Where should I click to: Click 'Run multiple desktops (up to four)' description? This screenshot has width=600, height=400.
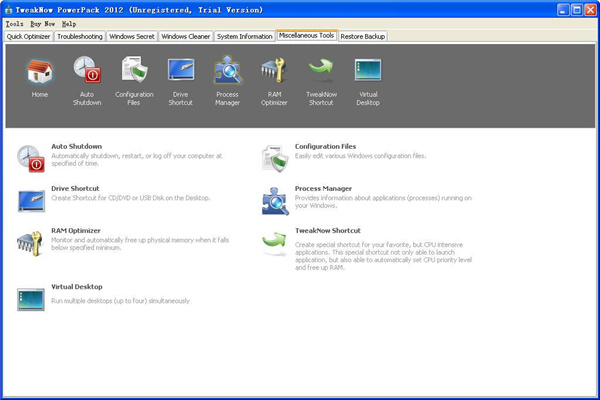pos(121,301)
